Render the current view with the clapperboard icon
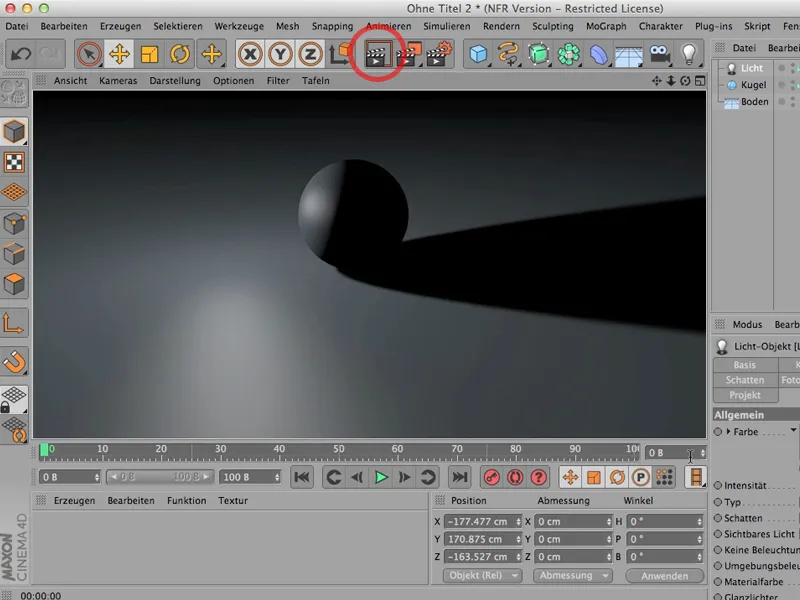 point(378,54)
